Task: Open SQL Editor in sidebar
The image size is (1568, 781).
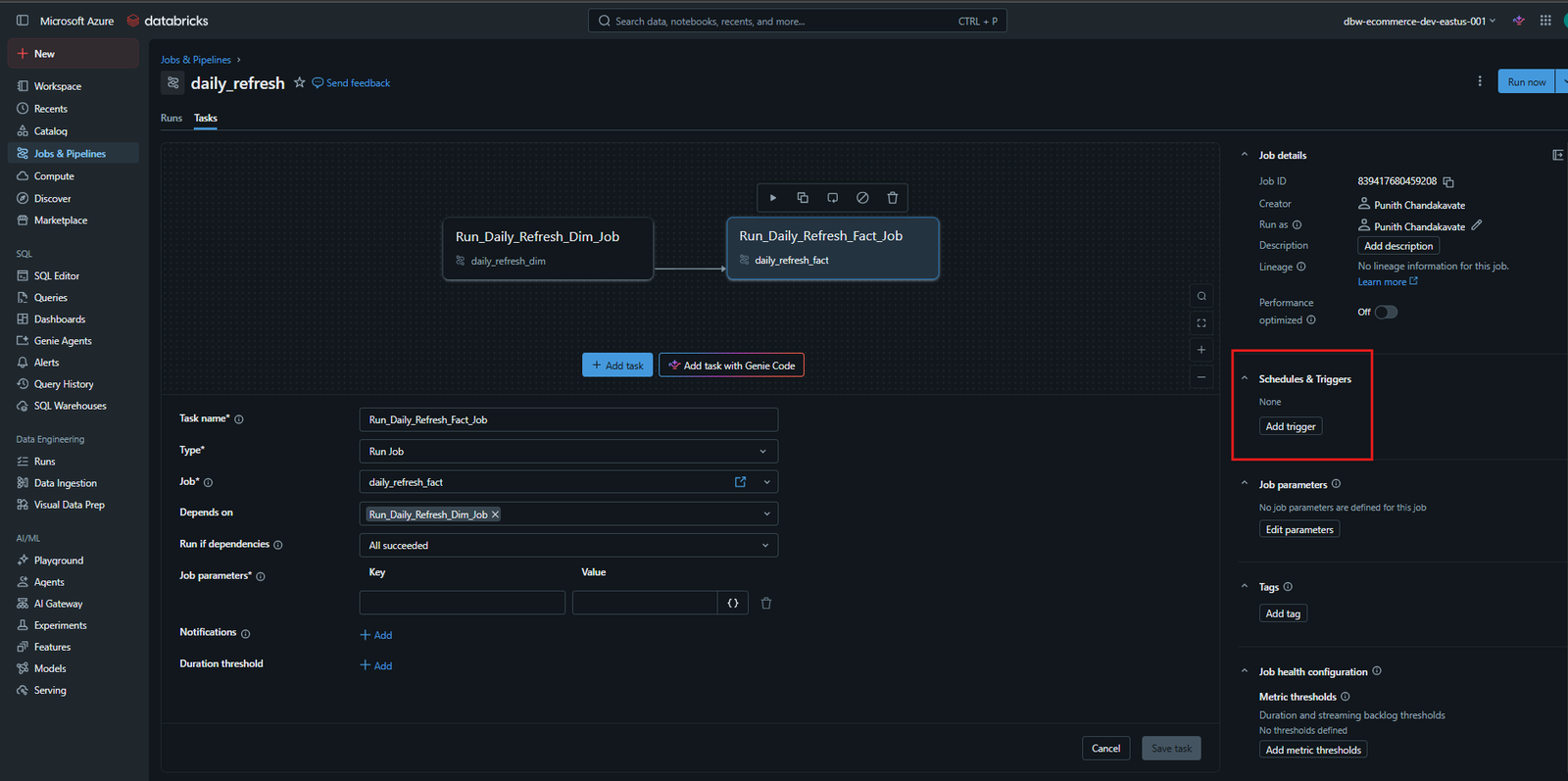Action: click(x=57, y=276)
